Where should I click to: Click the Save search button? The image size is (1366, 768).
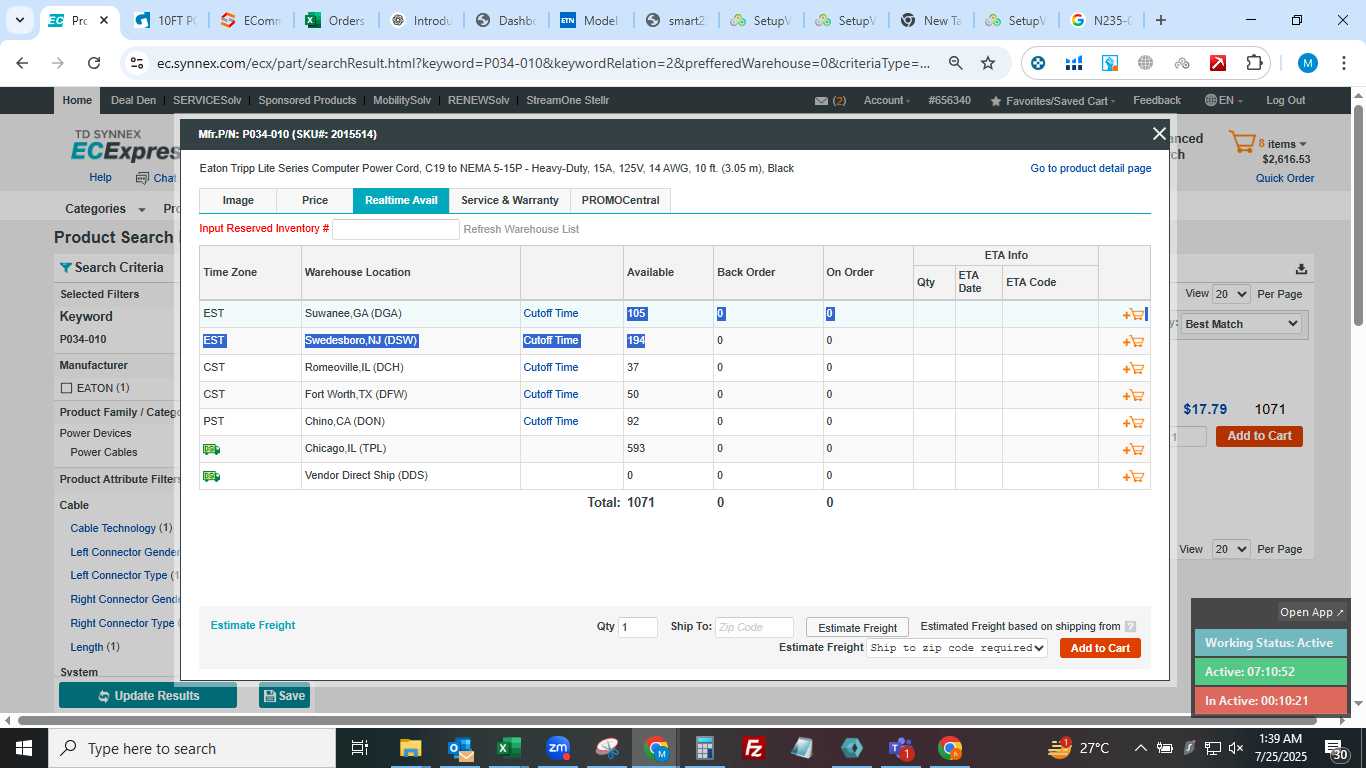tap(284, 696)
